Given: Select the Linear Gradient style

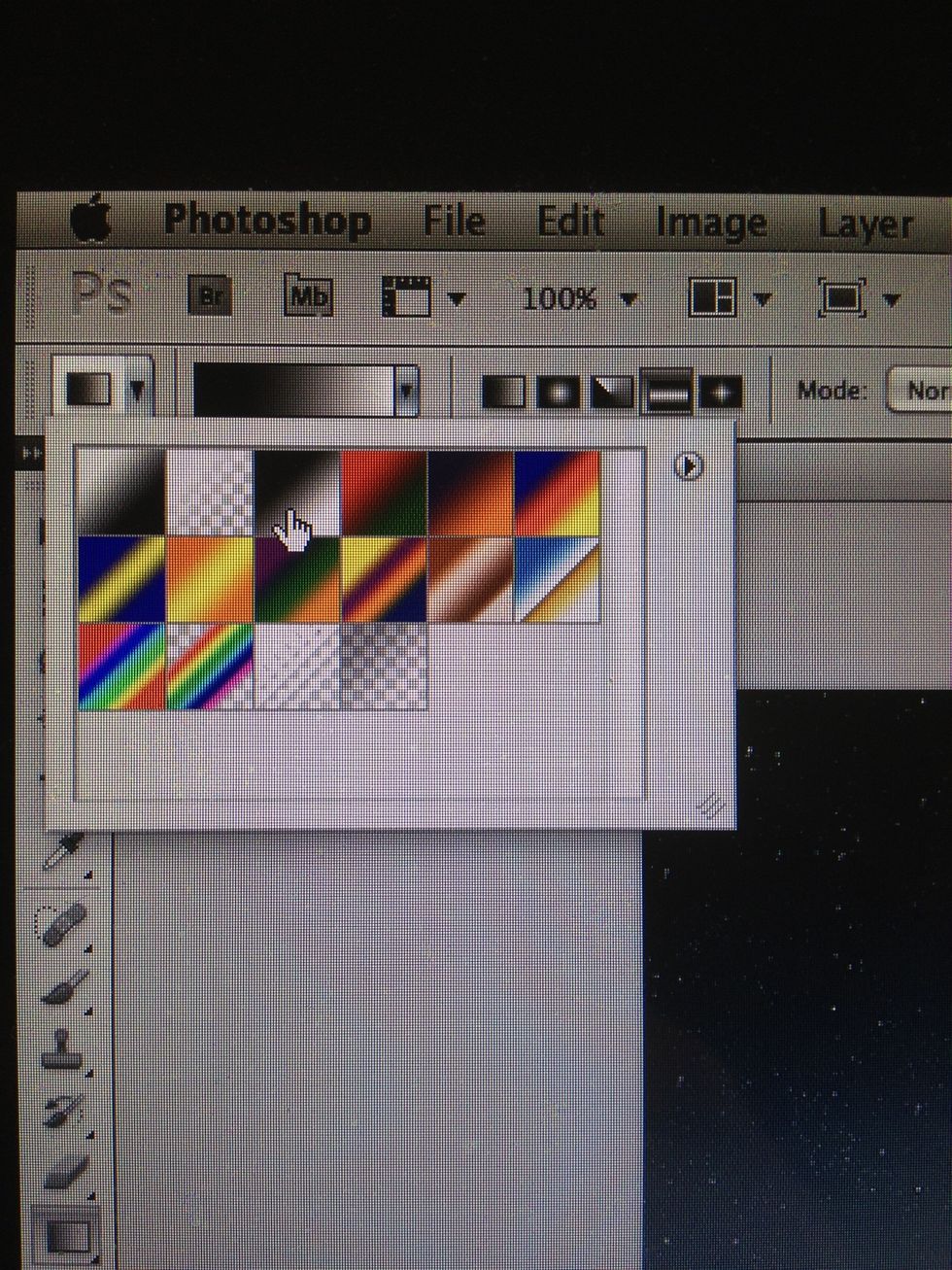Looking at the screenshot, I should tap(503, 393).
